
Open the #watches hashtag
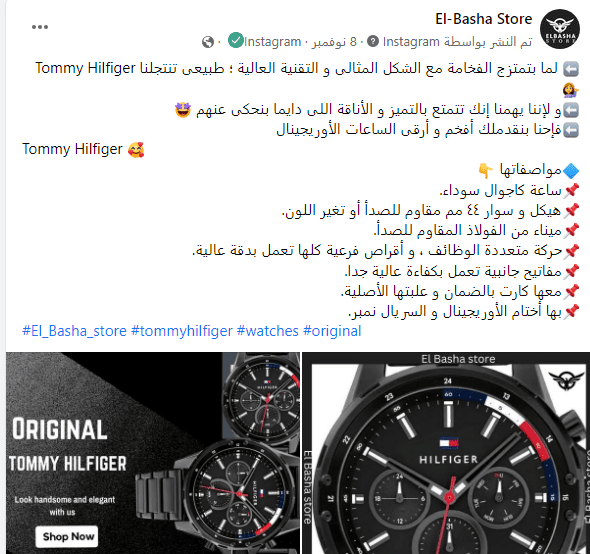pyautogui.click(x=268, y=331)
